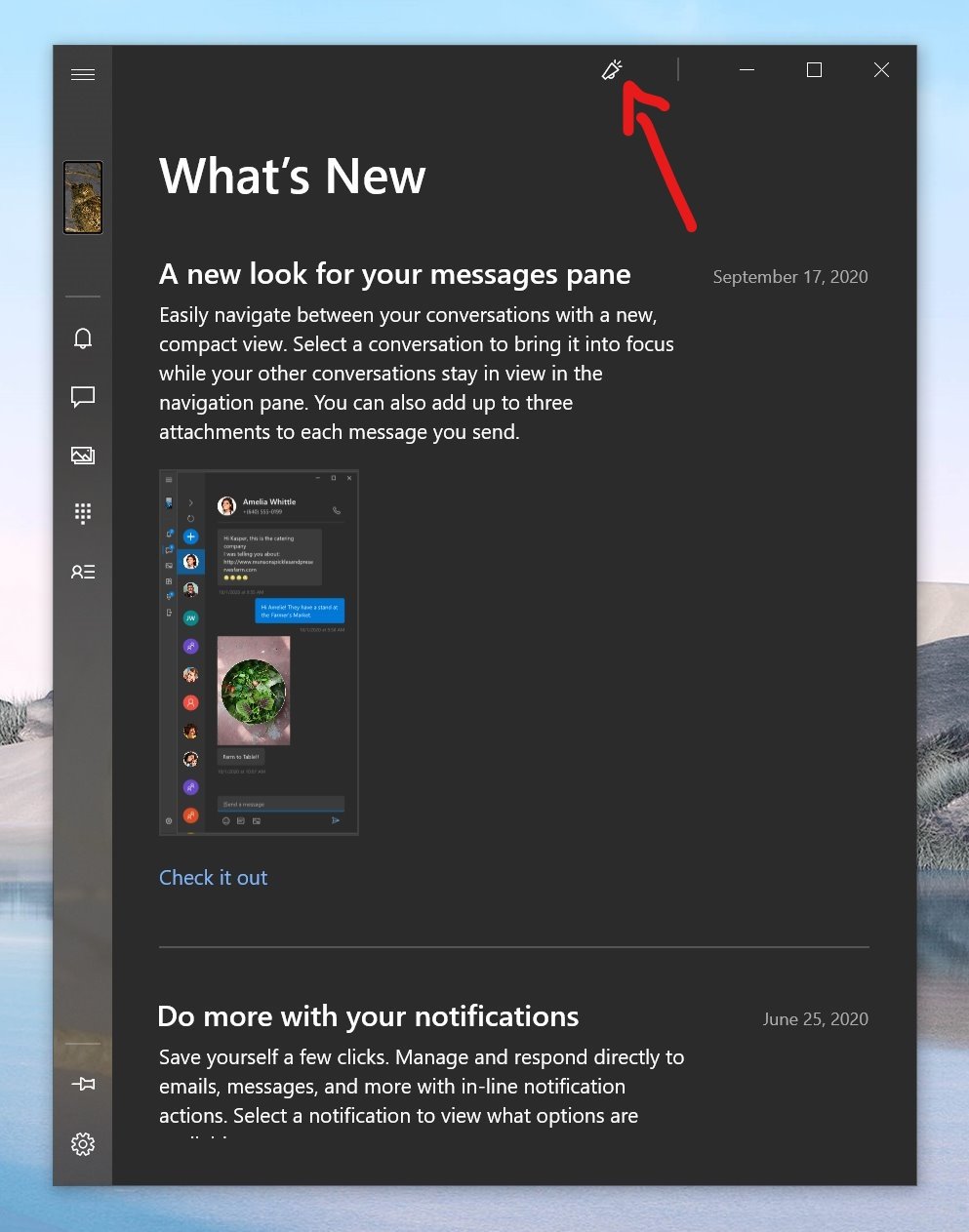Follow the "Check it out" link
969x1232 pixels.
pyautogui.click(x=213, y=878)
